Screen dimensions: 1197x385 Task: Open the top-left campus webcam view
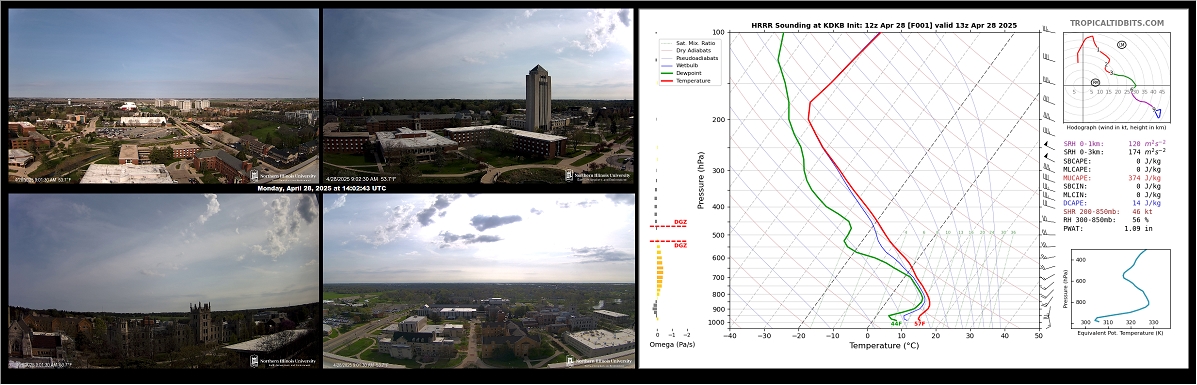click(x=163, y=95)
